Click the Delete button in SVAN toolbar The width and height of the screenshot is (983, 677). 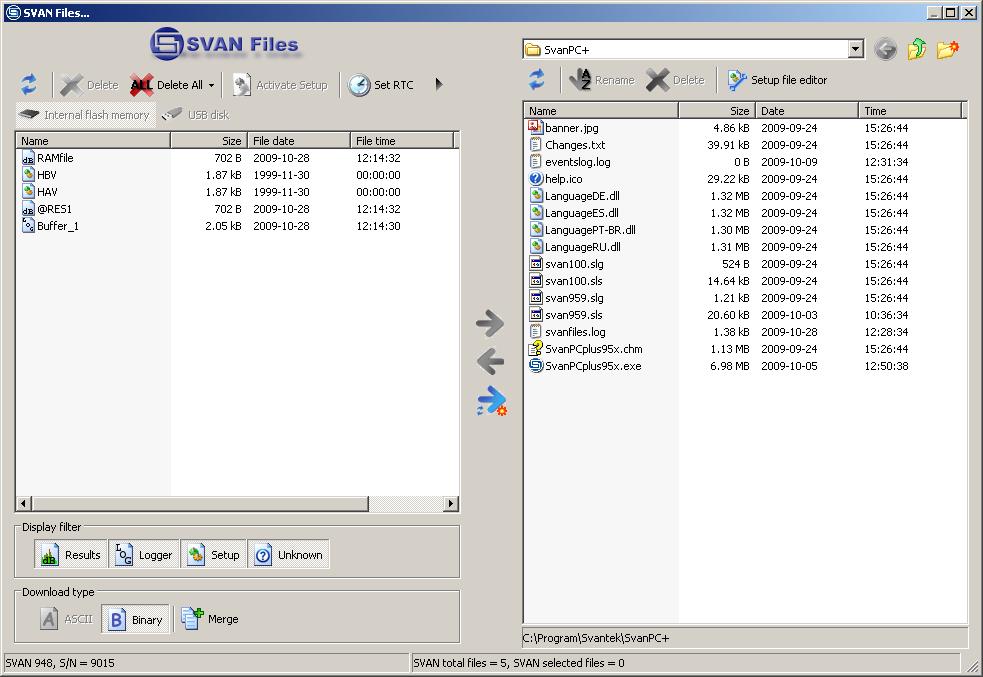point(89,85)
